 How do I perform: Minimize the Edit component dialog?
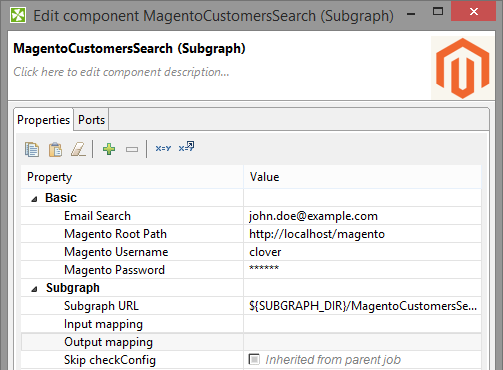[x=411, y=14]
